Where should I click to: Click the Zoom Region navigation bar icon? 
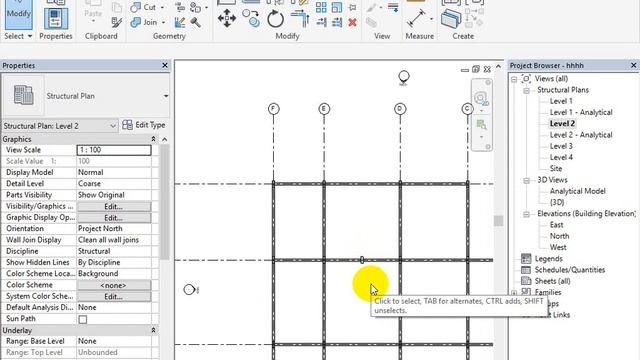pyautogui.click(x=481, y=124)
